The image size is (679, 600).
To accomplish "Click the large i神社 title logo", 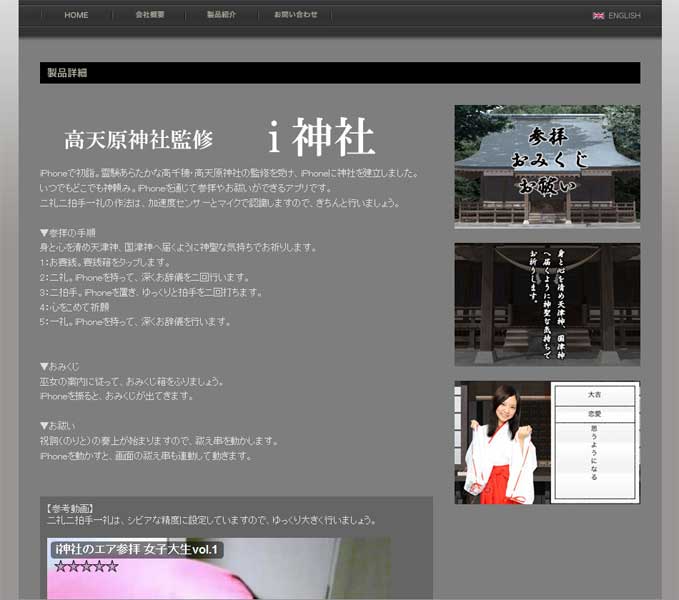I will (322, 138).
